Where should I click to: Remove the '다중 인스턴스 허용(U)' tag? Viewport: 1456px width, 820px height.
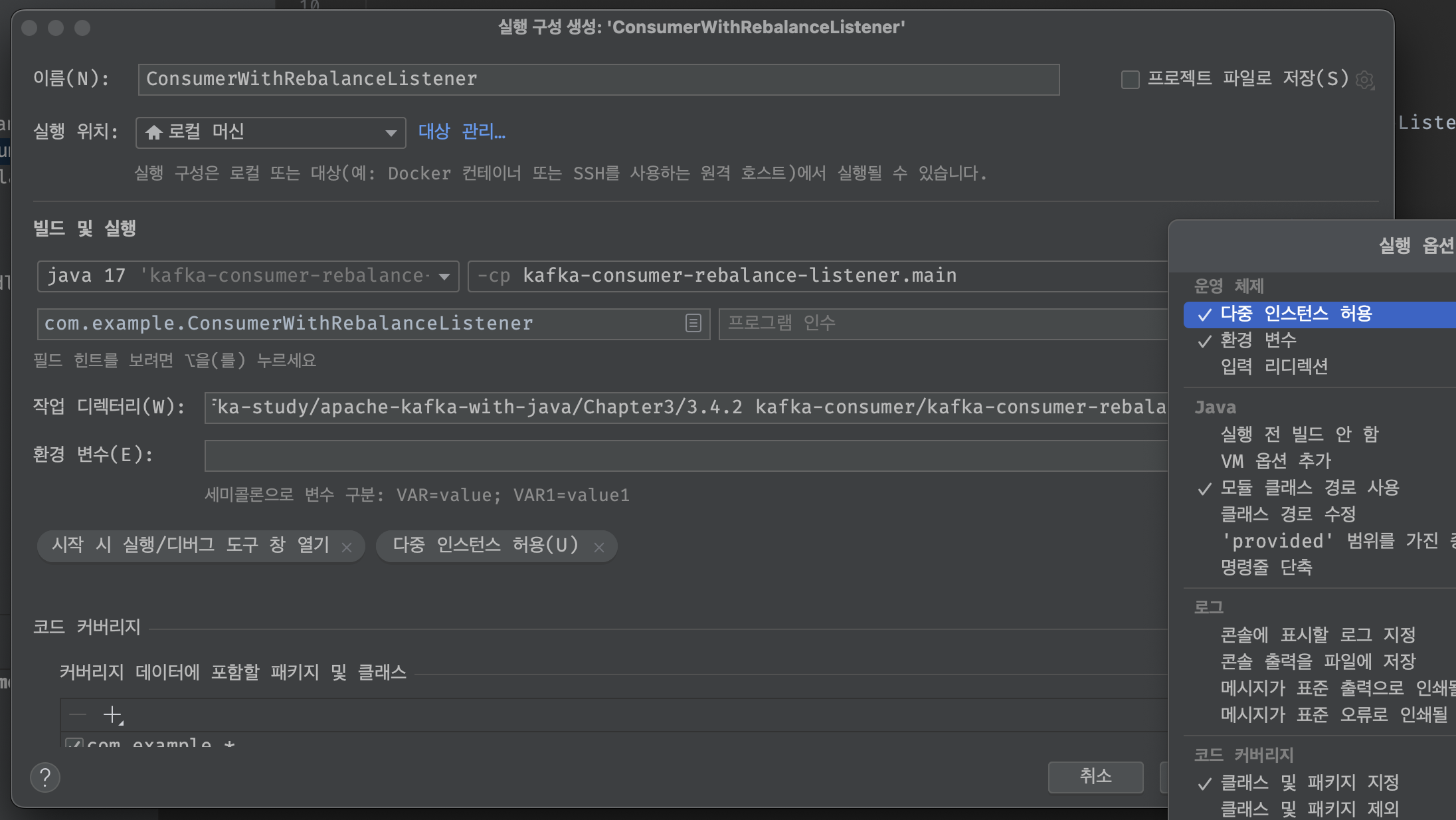(x=599, y=547)
